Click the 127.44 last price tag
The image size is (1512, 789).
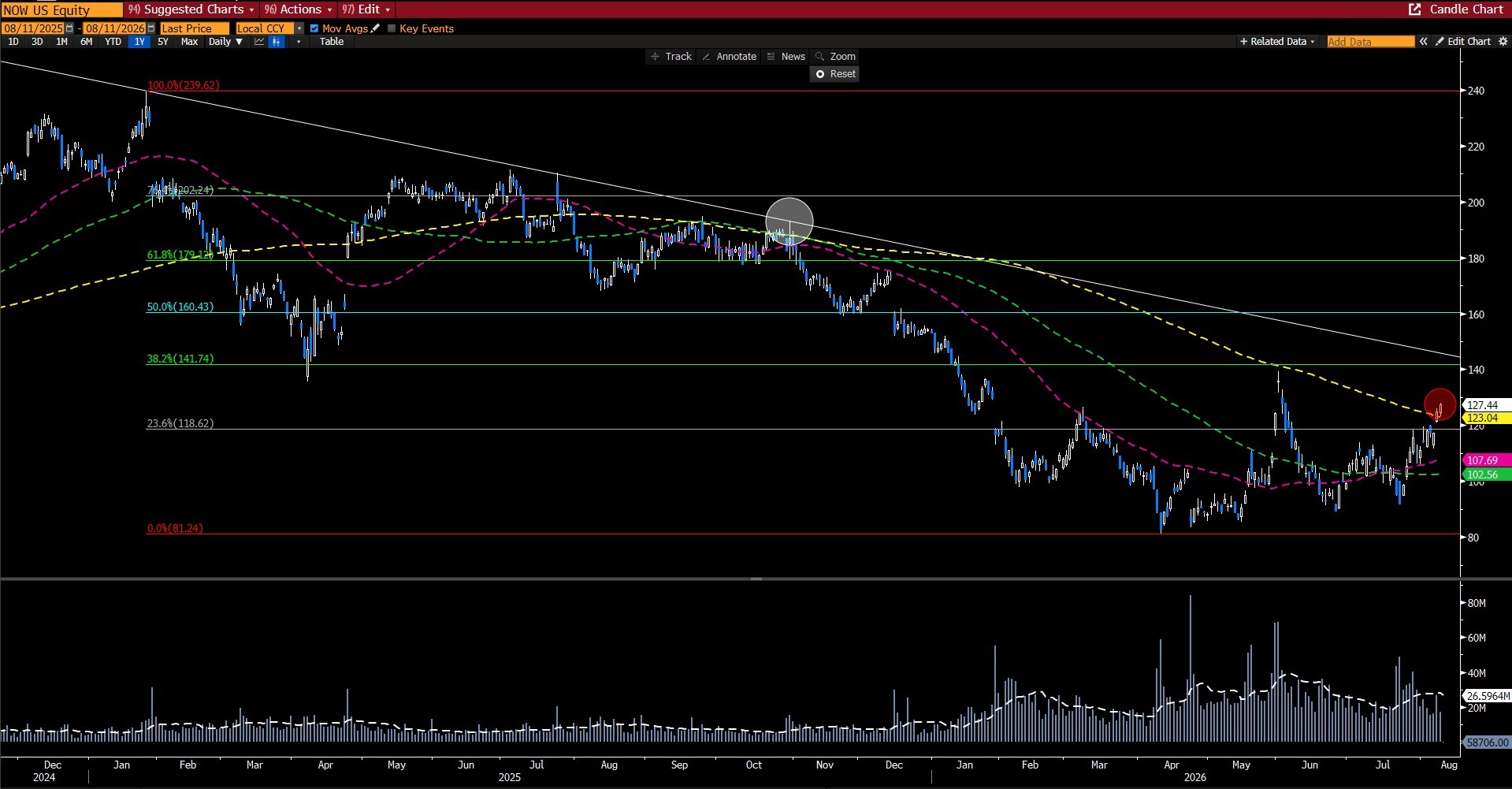coord(1486,405)
